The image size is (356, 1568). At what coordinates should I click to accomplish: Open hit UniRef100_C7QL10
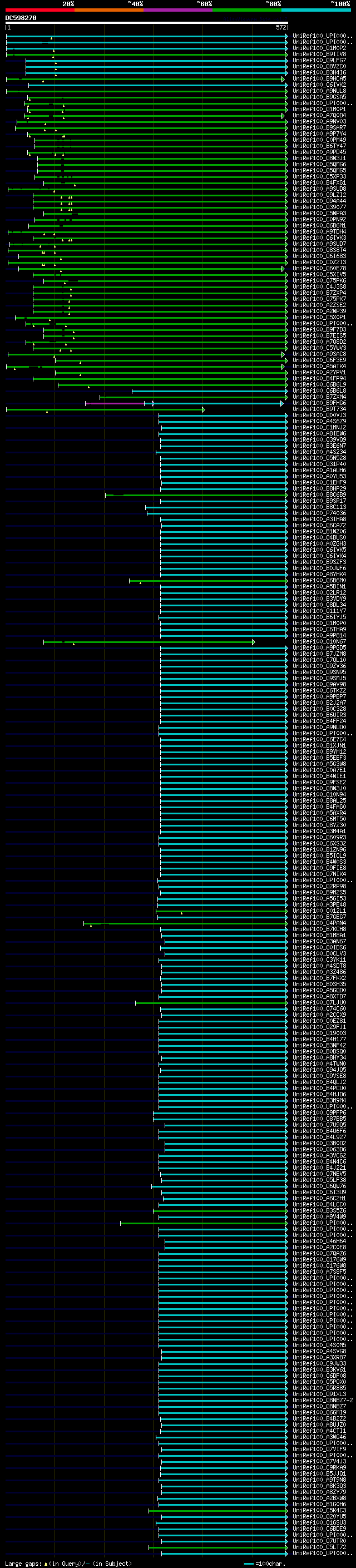(x=319, y=660)
